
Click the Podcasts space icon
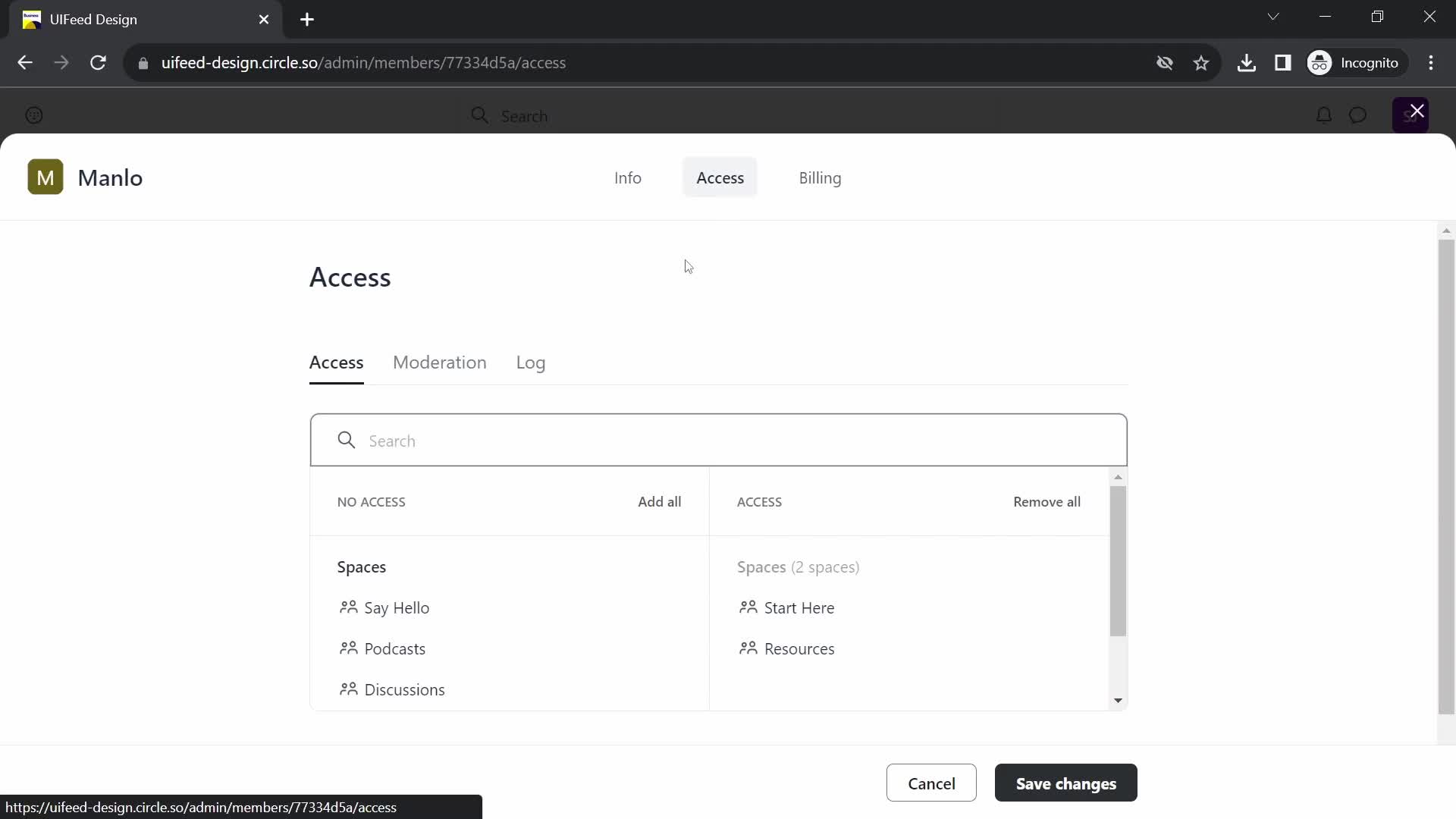pyautogui.click(x=348, y=648)
